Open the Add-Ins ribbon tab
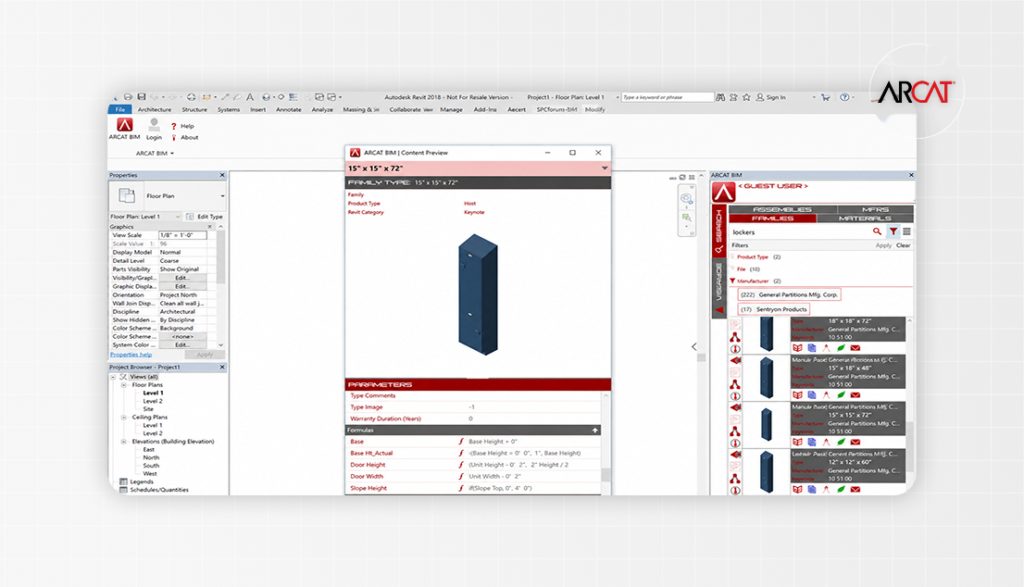Viewport: 1024px width, 587px height. coord(485,110)
